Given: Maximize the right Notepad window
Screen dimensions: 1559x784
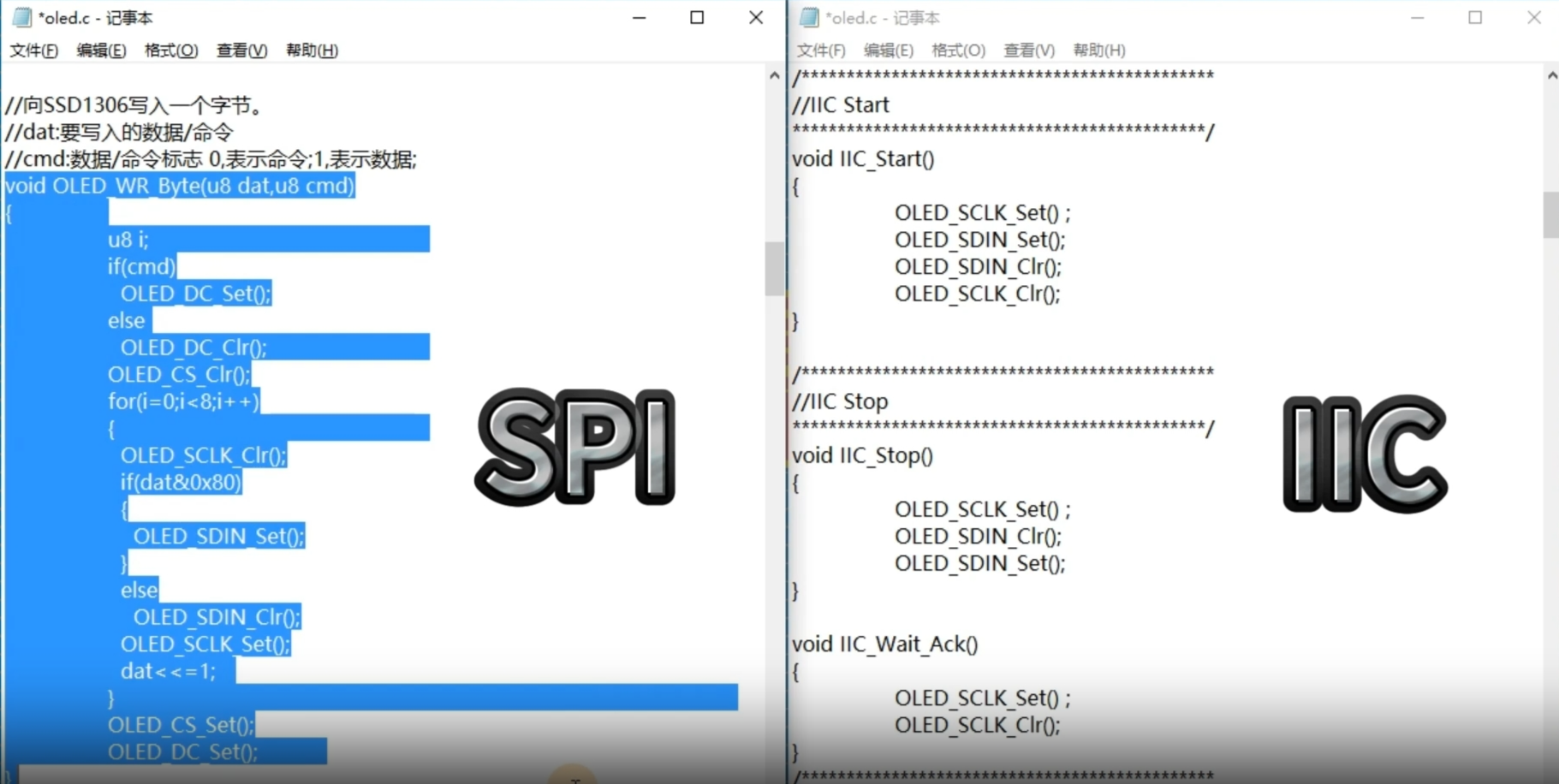Looking at the screenshot, I should 1475,17.
